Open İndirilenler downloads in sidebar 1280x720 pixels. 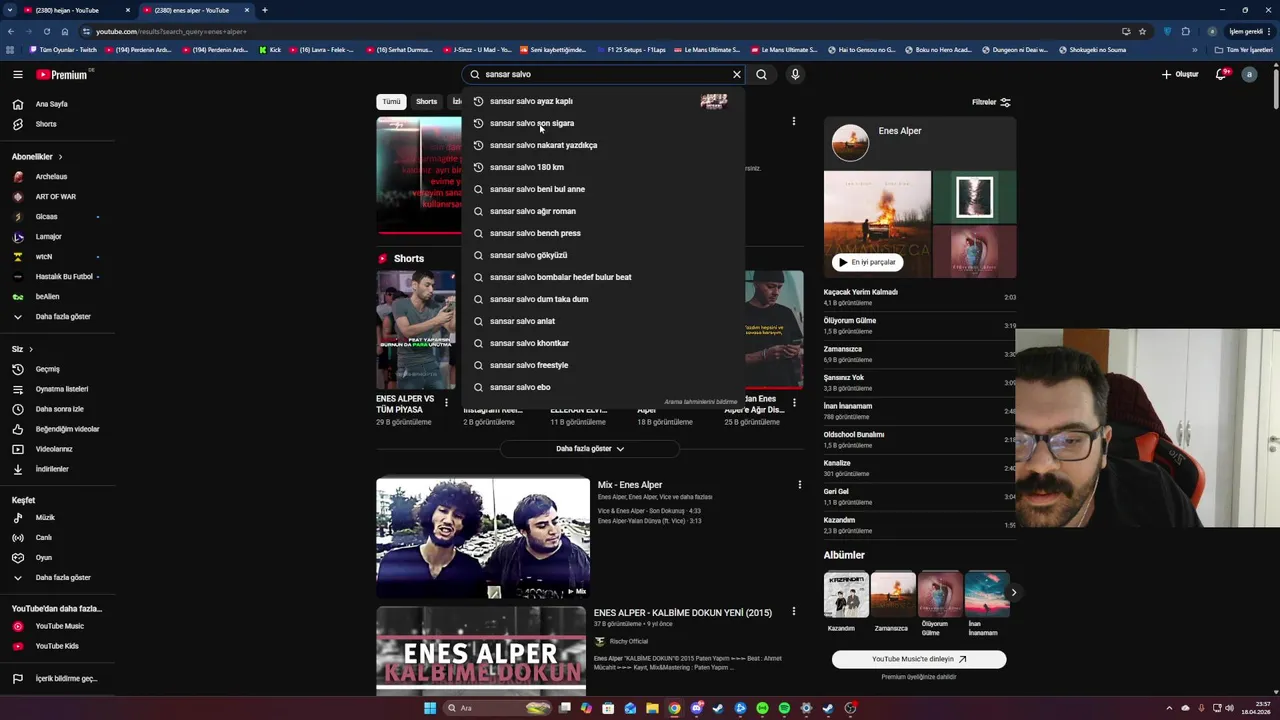point(52,469)
